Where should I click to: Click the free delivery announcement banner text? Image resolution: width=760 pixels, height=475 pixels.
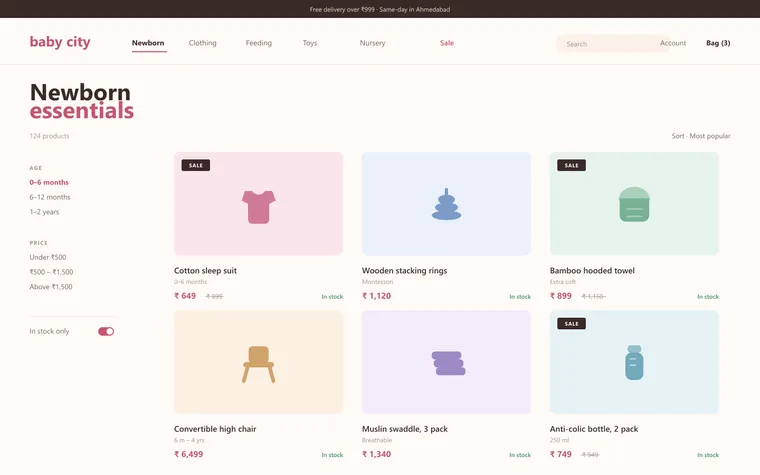coord(380,9)
